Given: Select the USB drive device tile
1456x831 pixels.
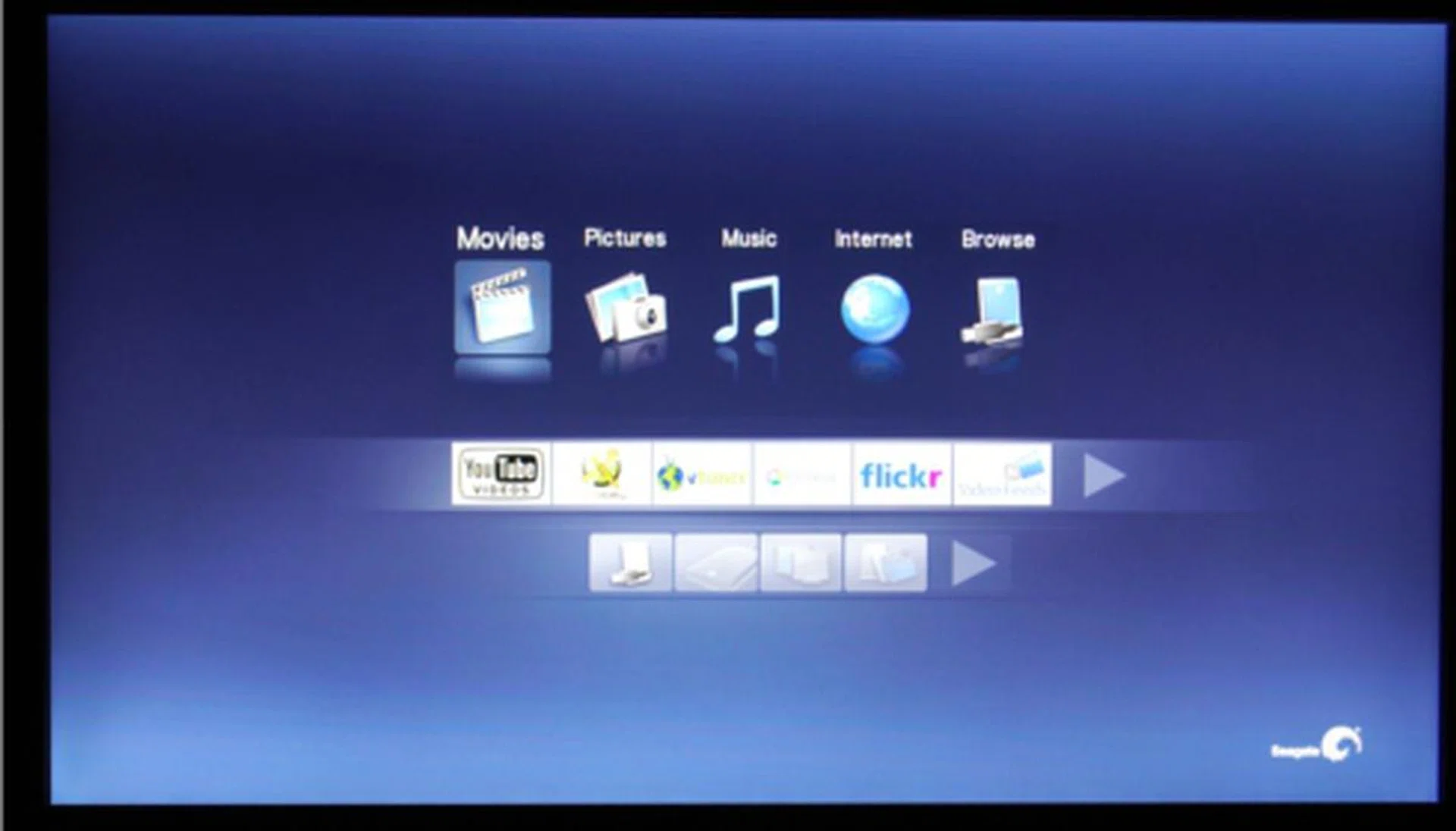Looking at the screenshot, I should point(630,563).
